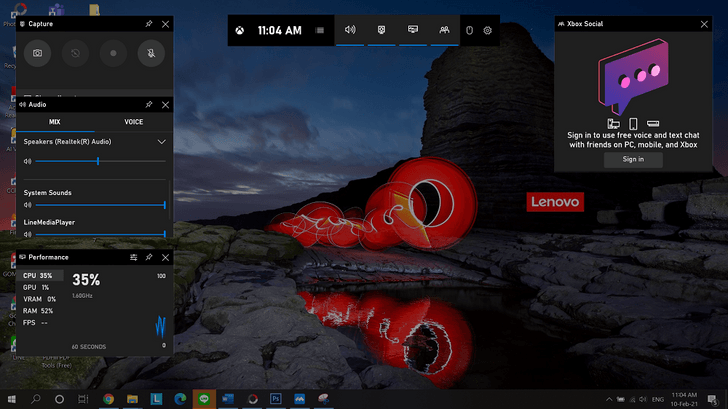Open Cortana from the taskbar
The width and height of the screenshot is (728, 409).
[x=59, y=399]
